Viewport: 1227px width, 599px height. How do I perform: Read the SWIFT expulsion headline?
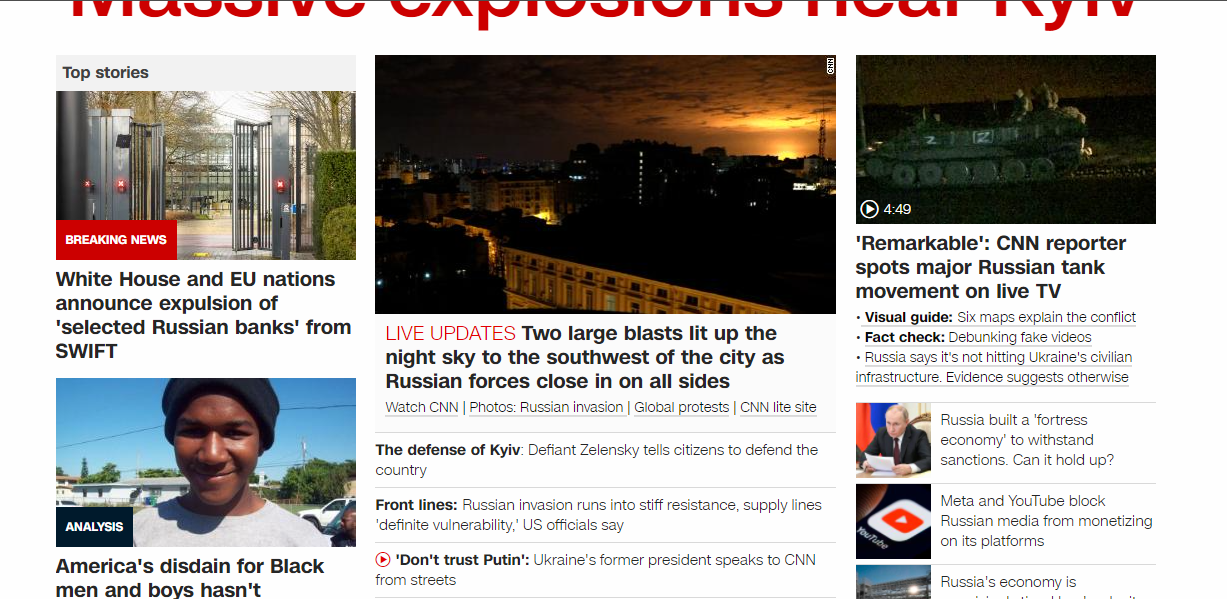203,315
